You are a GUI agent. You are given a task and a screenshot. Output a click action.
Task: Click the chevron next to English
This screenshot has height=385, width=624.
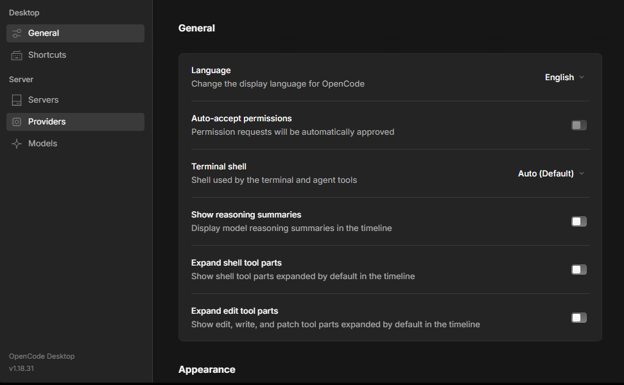tap(581, 77)
